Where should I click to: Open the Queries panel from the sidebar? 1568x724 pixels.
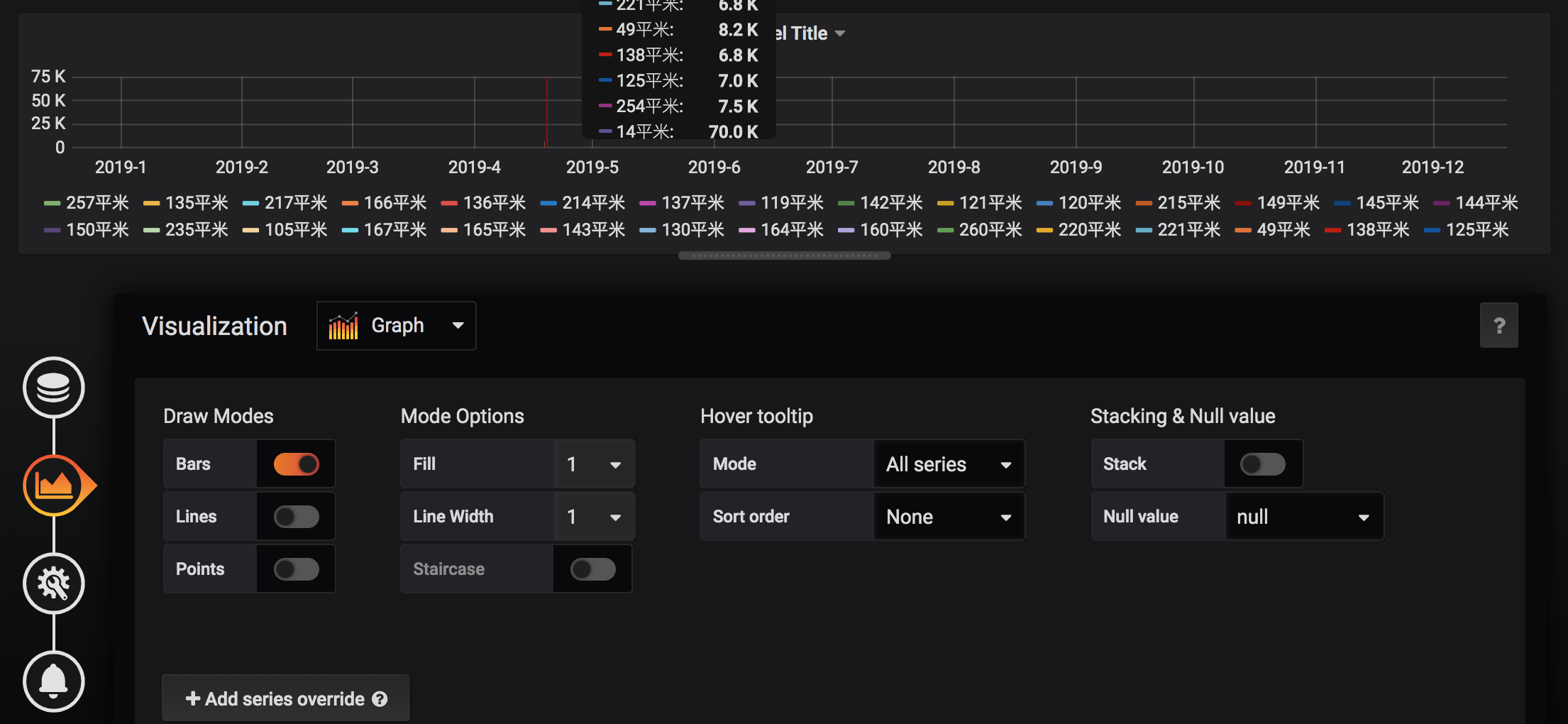coord(54,388)
